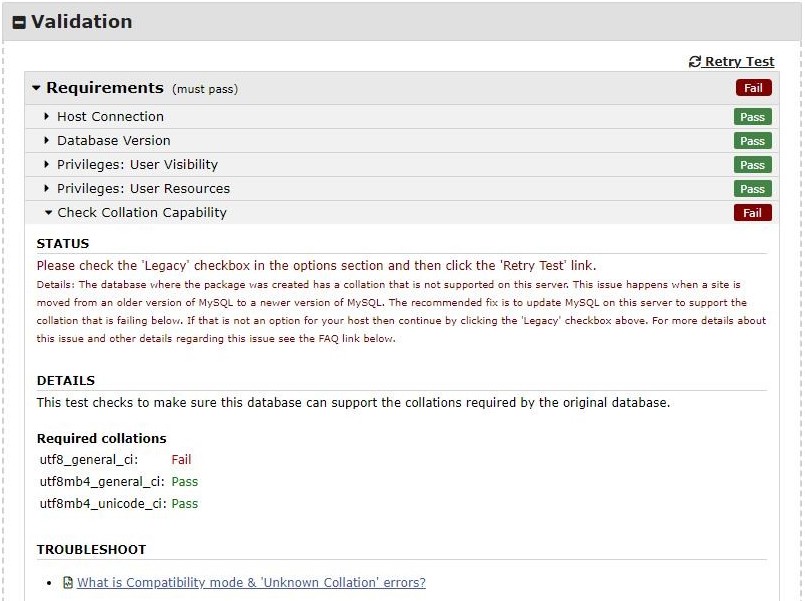This screenshot has width=805, height=601.
Task: Click the Pass badge for Privileges: User Resources
Action: [x=752, y=189]
